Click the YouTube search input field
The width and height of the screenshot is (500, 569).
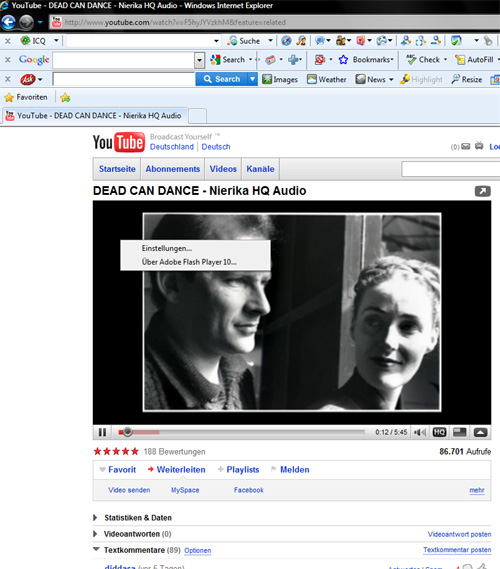click(x=451, y=169)
